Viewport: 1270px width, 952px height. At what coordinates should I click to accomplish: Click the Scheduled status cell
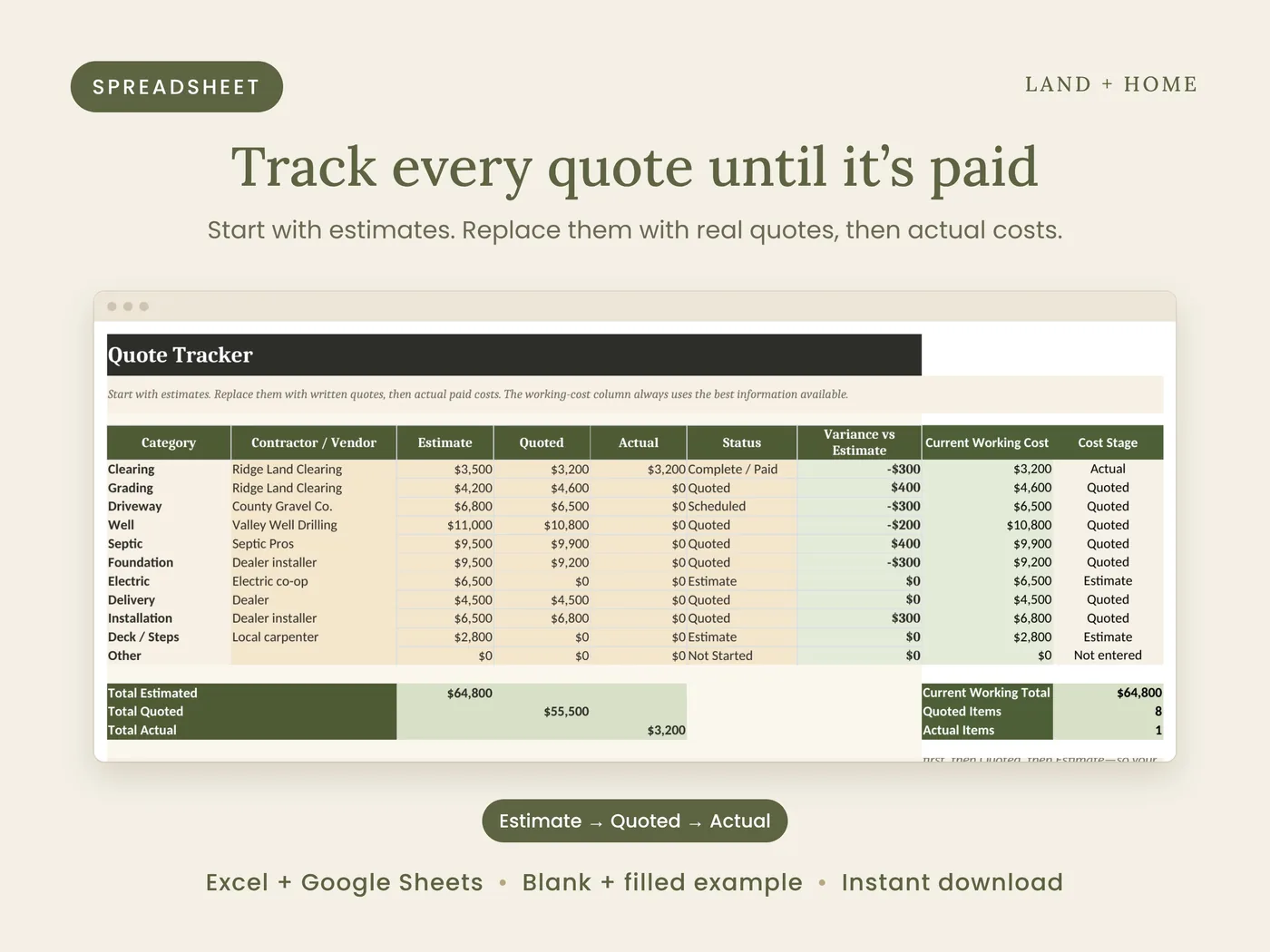click(x=742, y=506)
